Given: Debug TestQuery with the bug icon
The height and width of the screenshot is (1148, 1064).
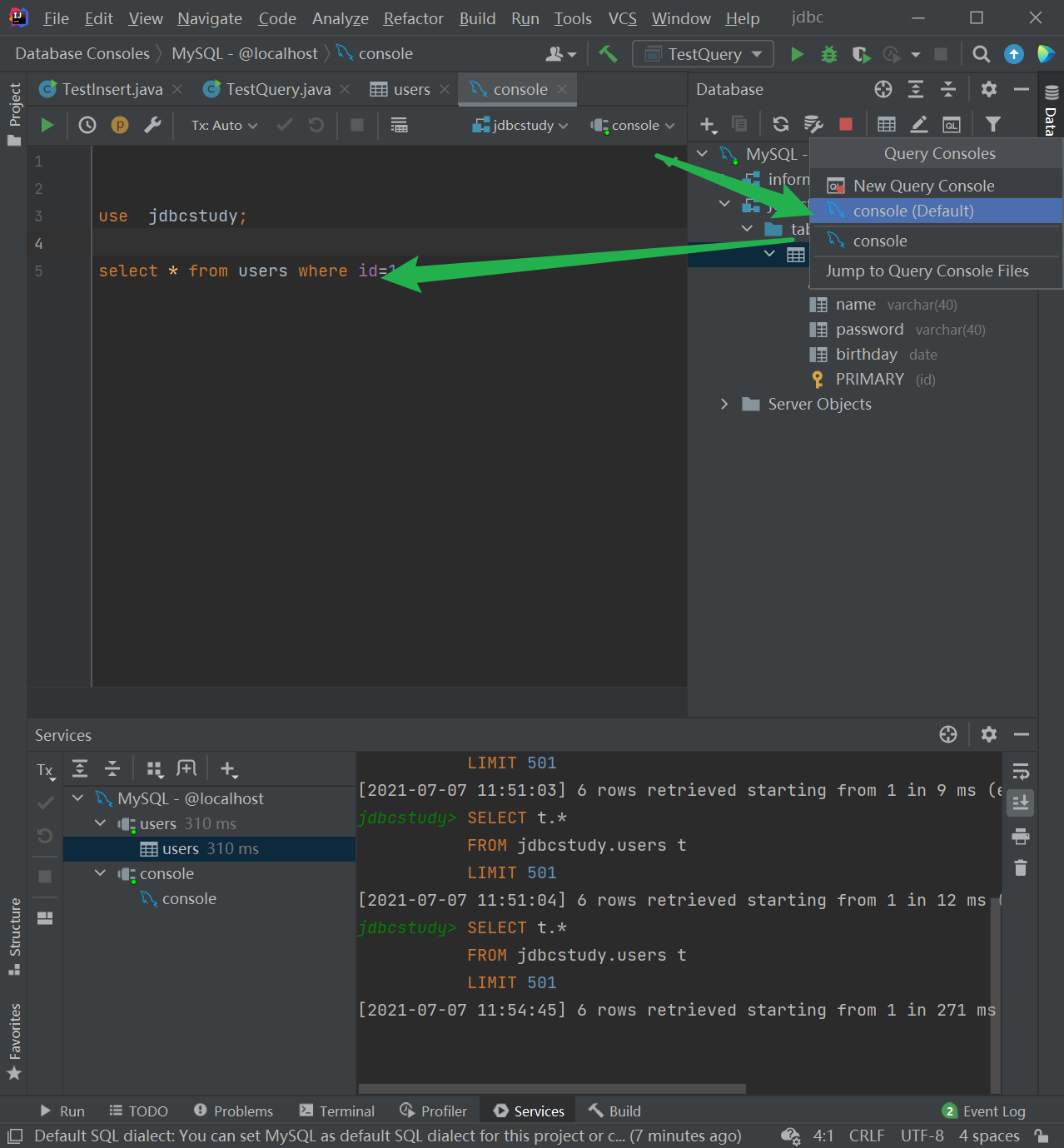Looking at the screenshot, I should tap(829, 54).
